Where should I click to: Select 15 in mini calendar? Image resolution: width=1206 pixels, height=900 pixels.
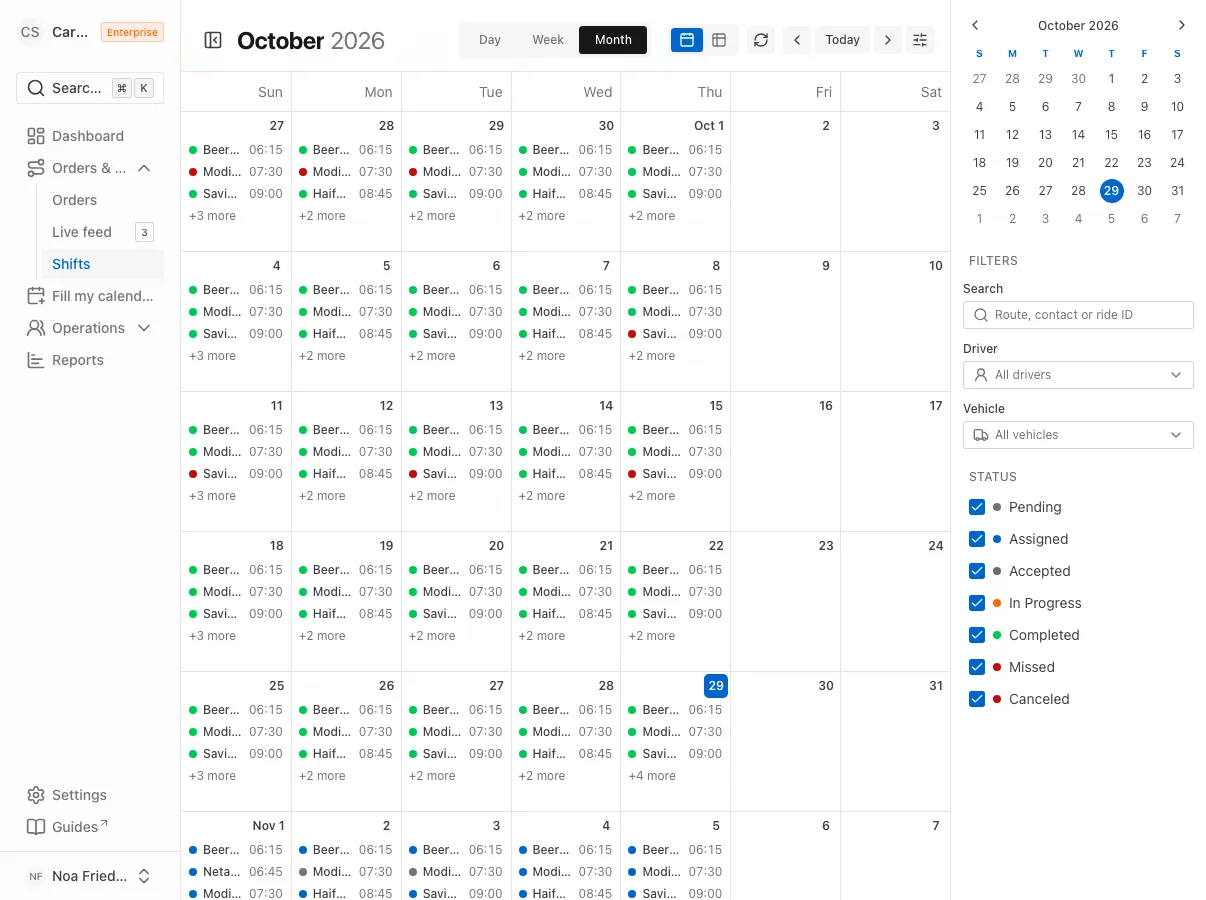pyautogui.click(x=1111, y=134)
